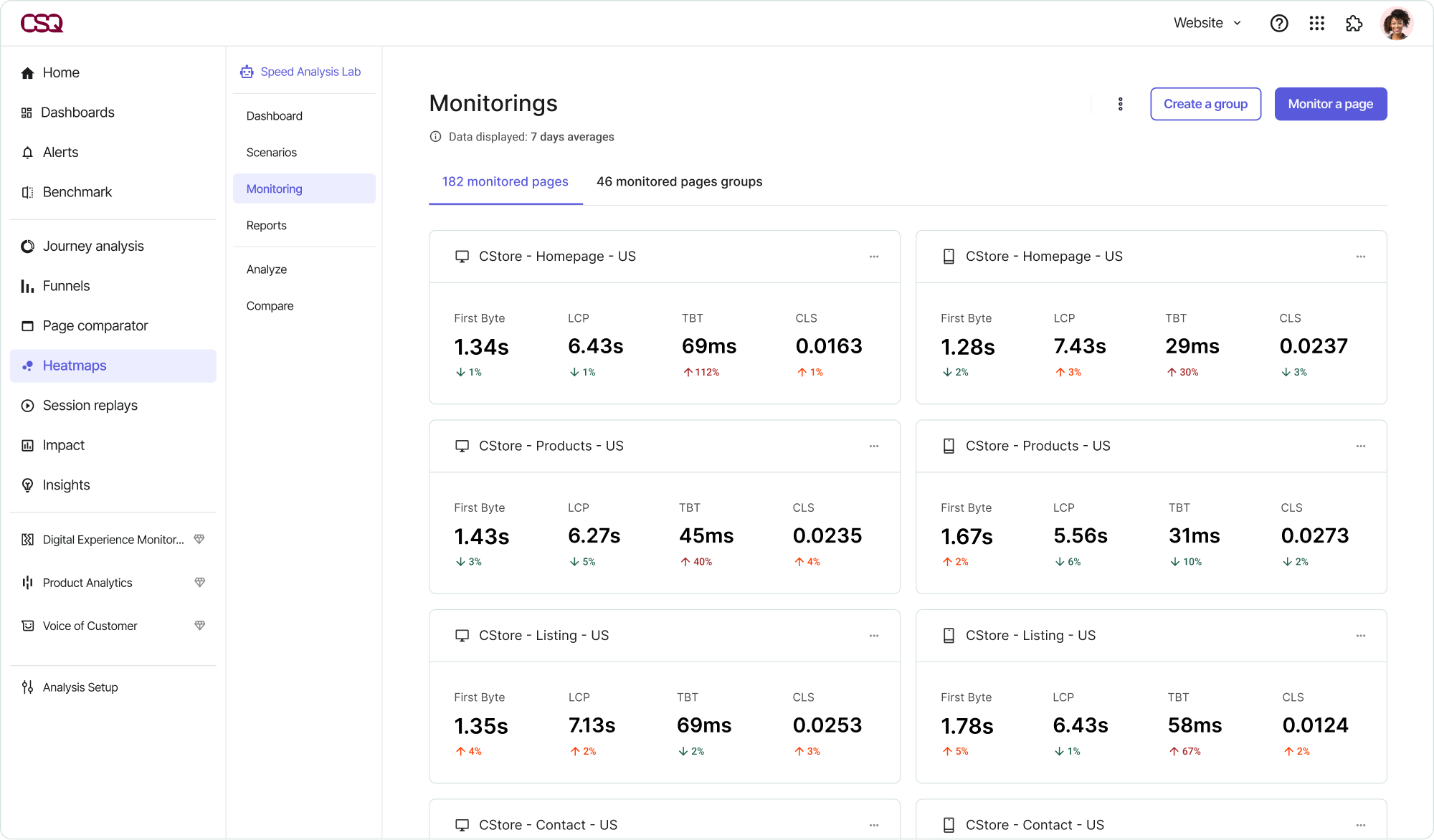Image resolution: width=1434 pixels, height=840 pixels.
Task: Click Create a group
Action: pos(1205,104)
